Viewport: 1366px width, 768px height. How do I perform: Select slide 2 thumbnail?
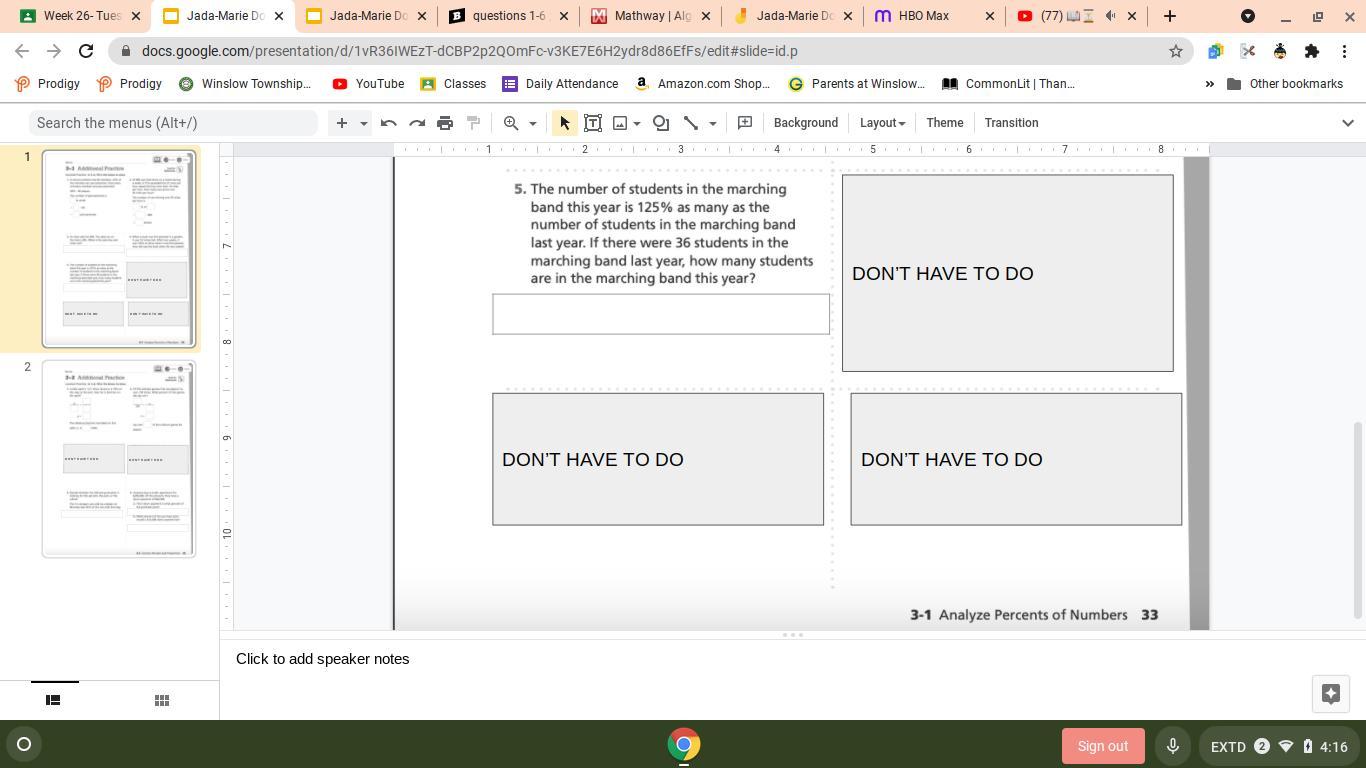pyautogui.click(x=118, y=459)
